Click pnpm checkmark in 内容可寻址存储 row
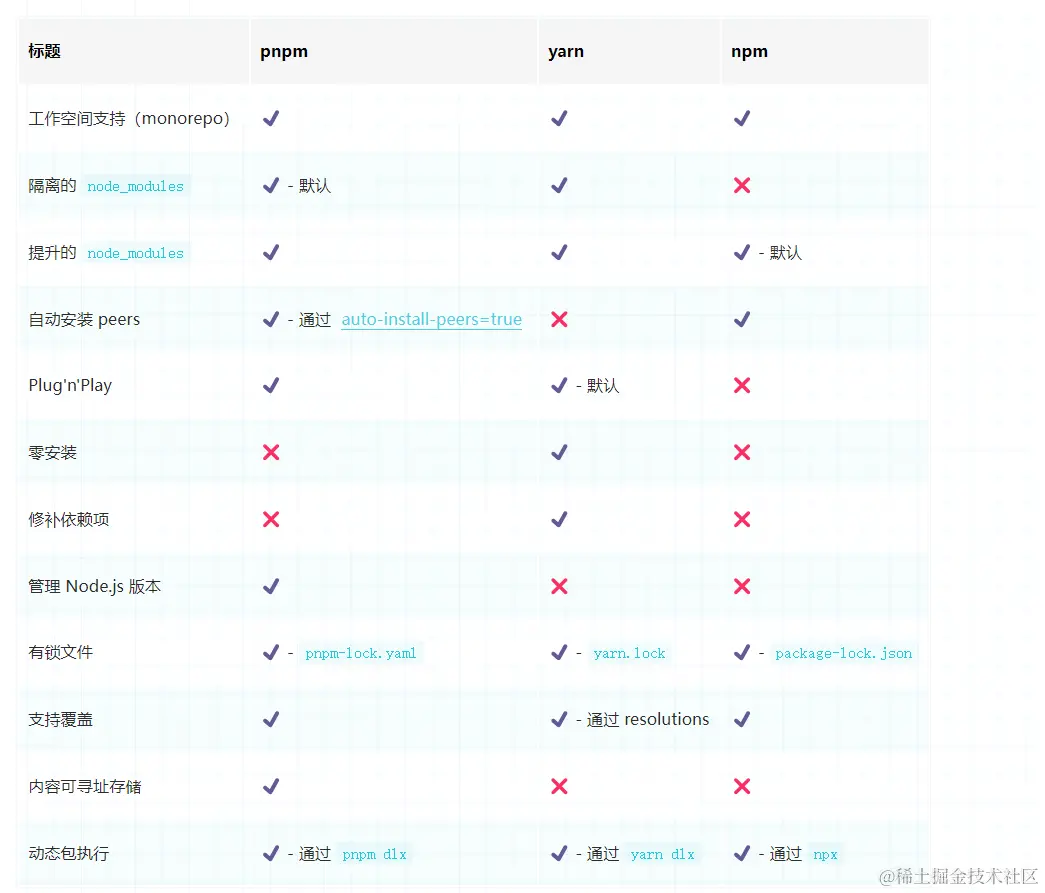This screenshot has width=1045, height=893. [271, 786]
